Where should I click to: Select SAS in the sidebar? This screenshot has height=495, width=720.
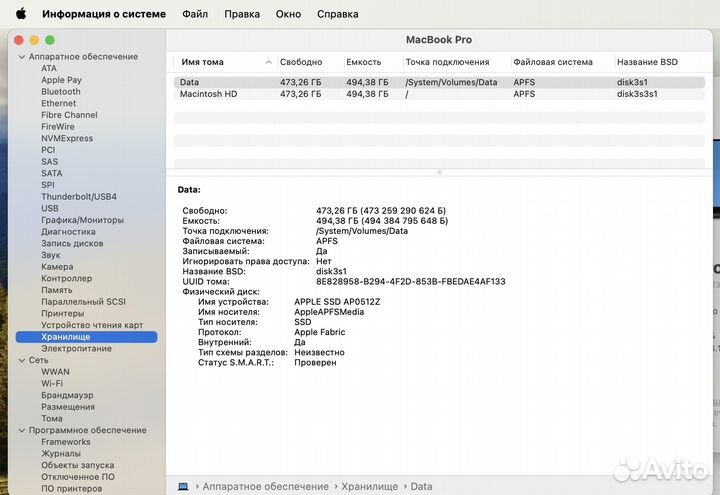tap(50, 162)
